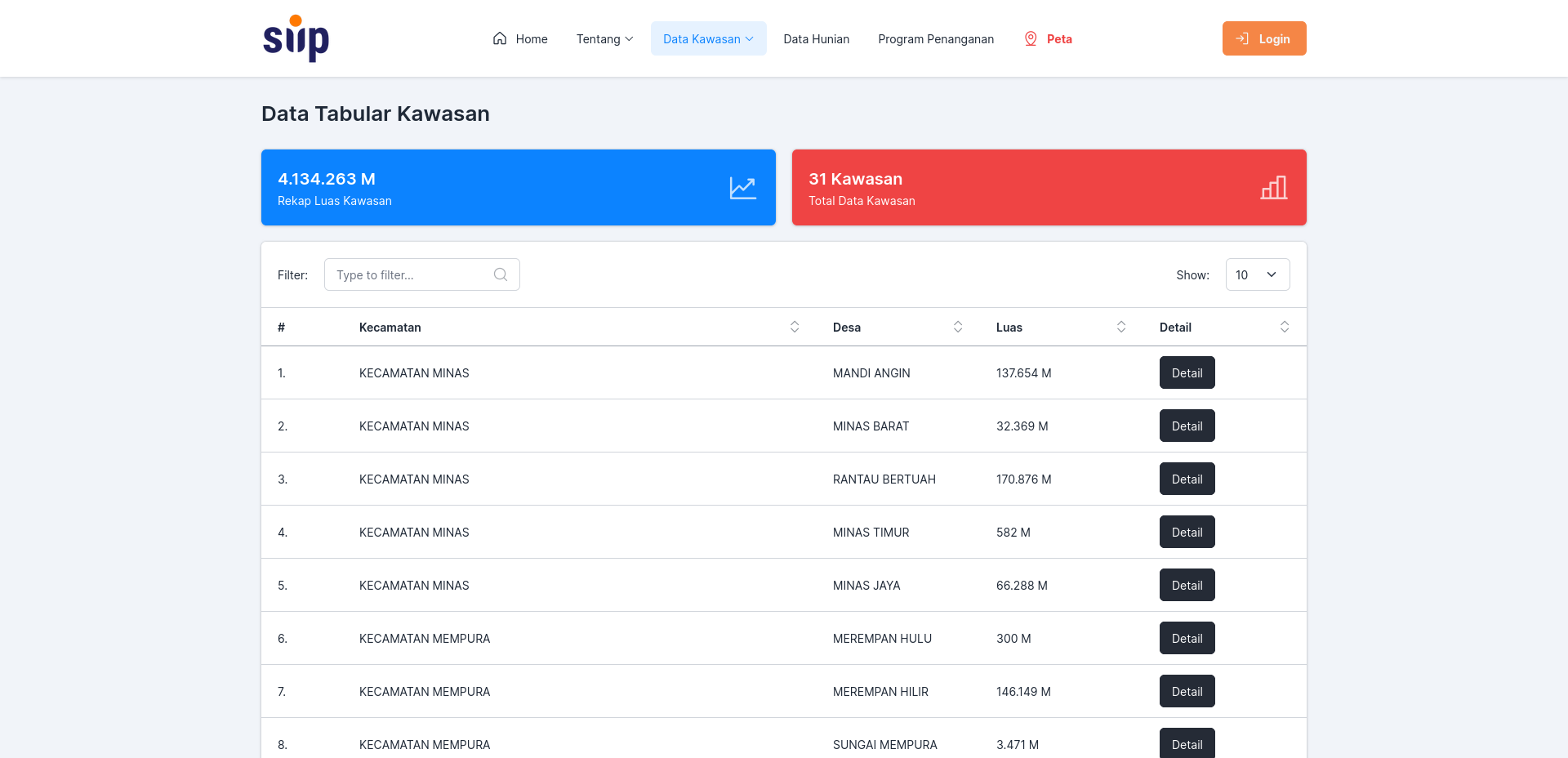Click sort arrows on Detail column
The image size is (1568, 758).
(1285, 327)
